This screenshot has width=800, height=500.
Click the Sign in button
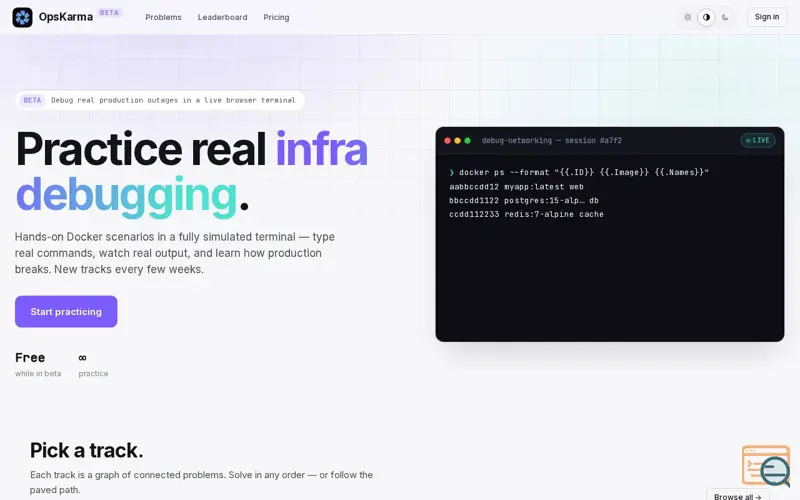pyautogui.click(x=767, y=17)
